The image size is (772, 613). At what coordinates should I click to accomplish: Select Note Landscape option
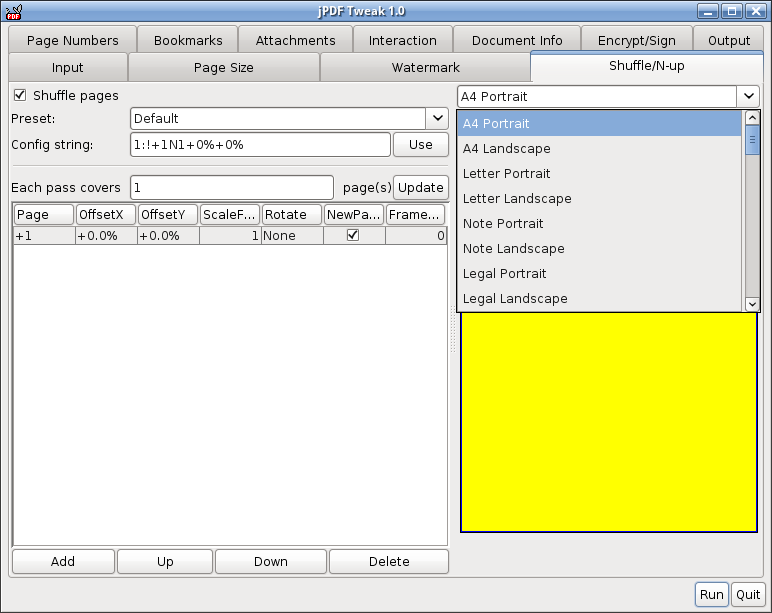coord(599,249)
